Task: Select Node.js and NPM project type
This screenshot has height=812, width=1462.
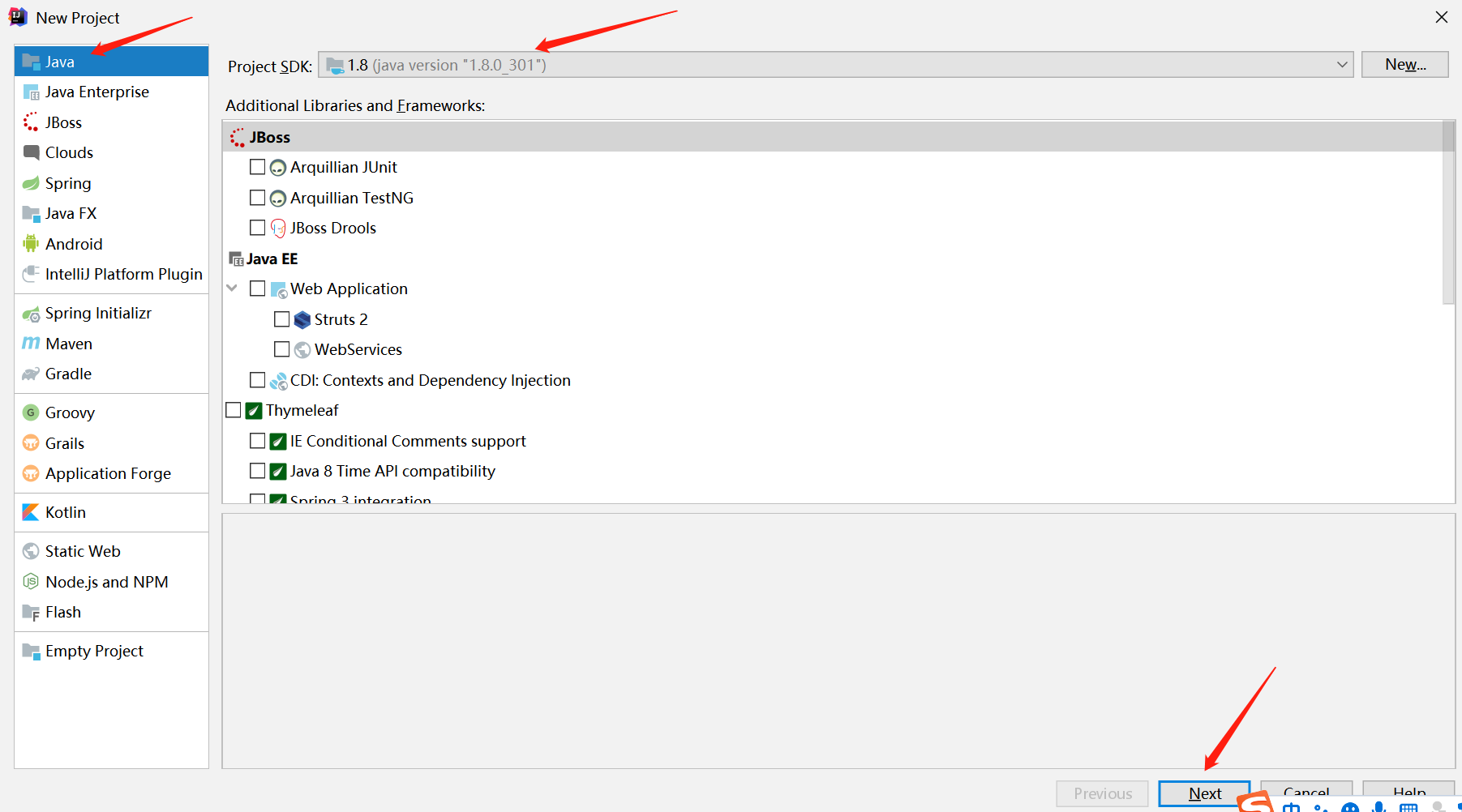Action: pos(111,582)
